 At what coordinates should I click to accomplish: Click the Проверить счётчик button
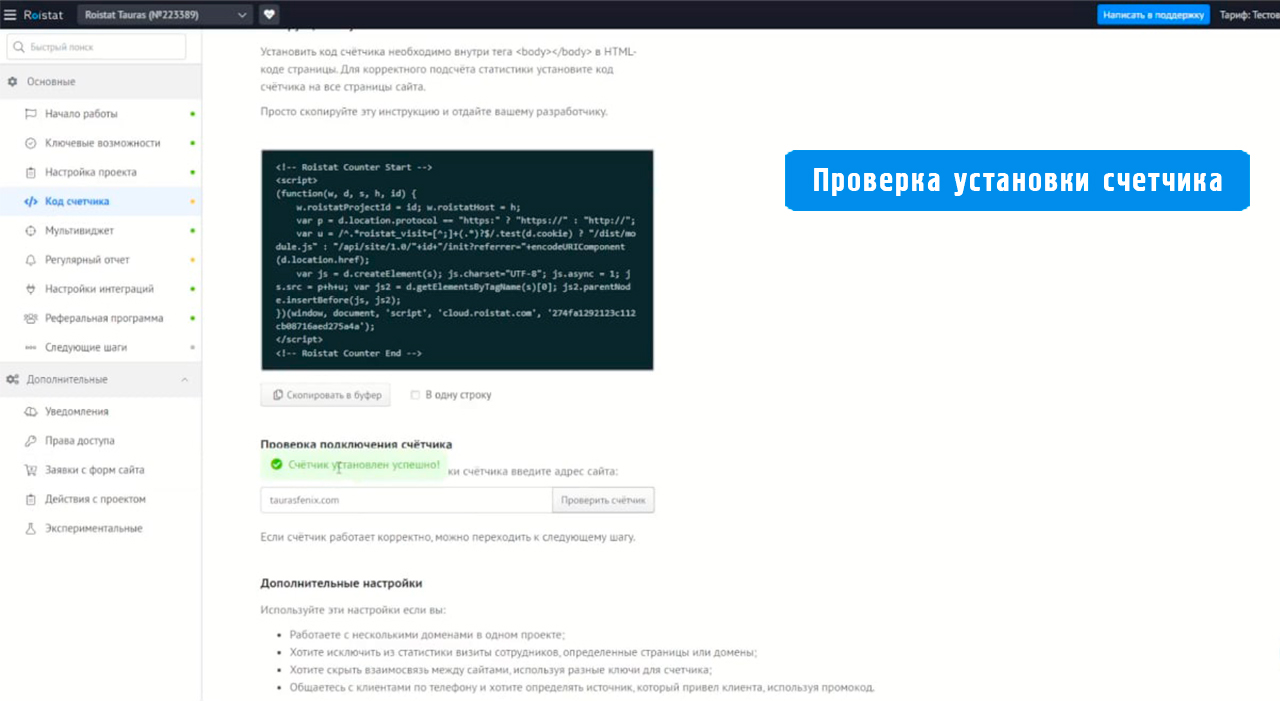[603, 500]
